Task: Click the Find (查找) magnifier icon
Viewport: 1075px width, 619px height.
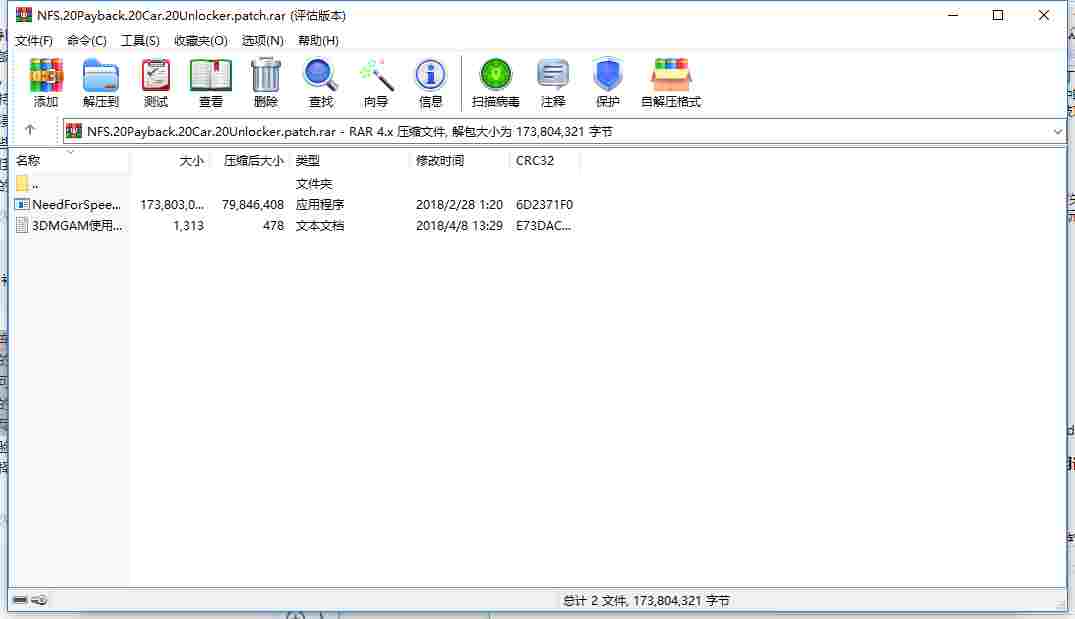Action: point(320,75)
